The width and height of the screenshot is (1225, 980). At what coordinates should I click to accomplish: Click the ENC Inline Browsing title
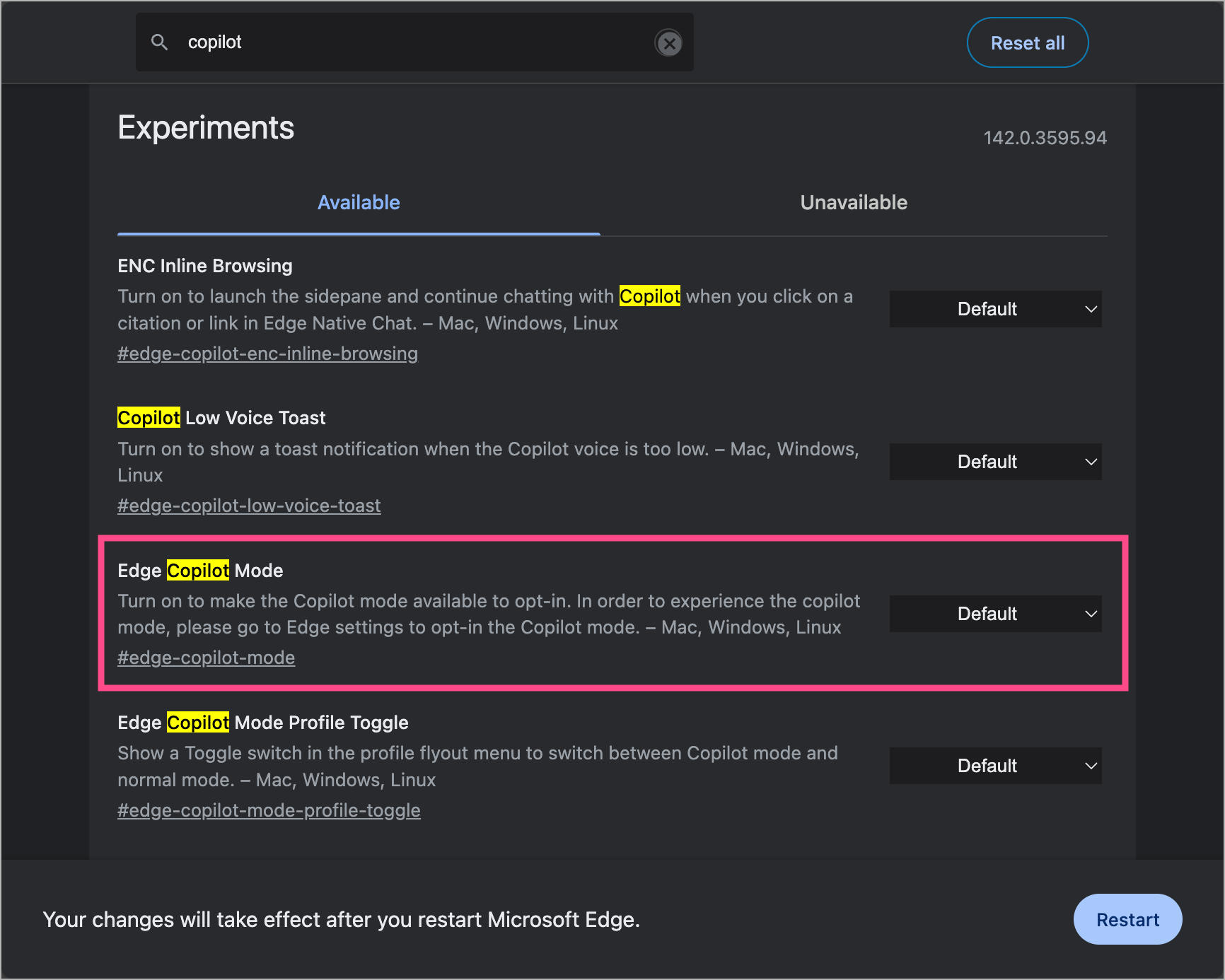tap(205, 266)
